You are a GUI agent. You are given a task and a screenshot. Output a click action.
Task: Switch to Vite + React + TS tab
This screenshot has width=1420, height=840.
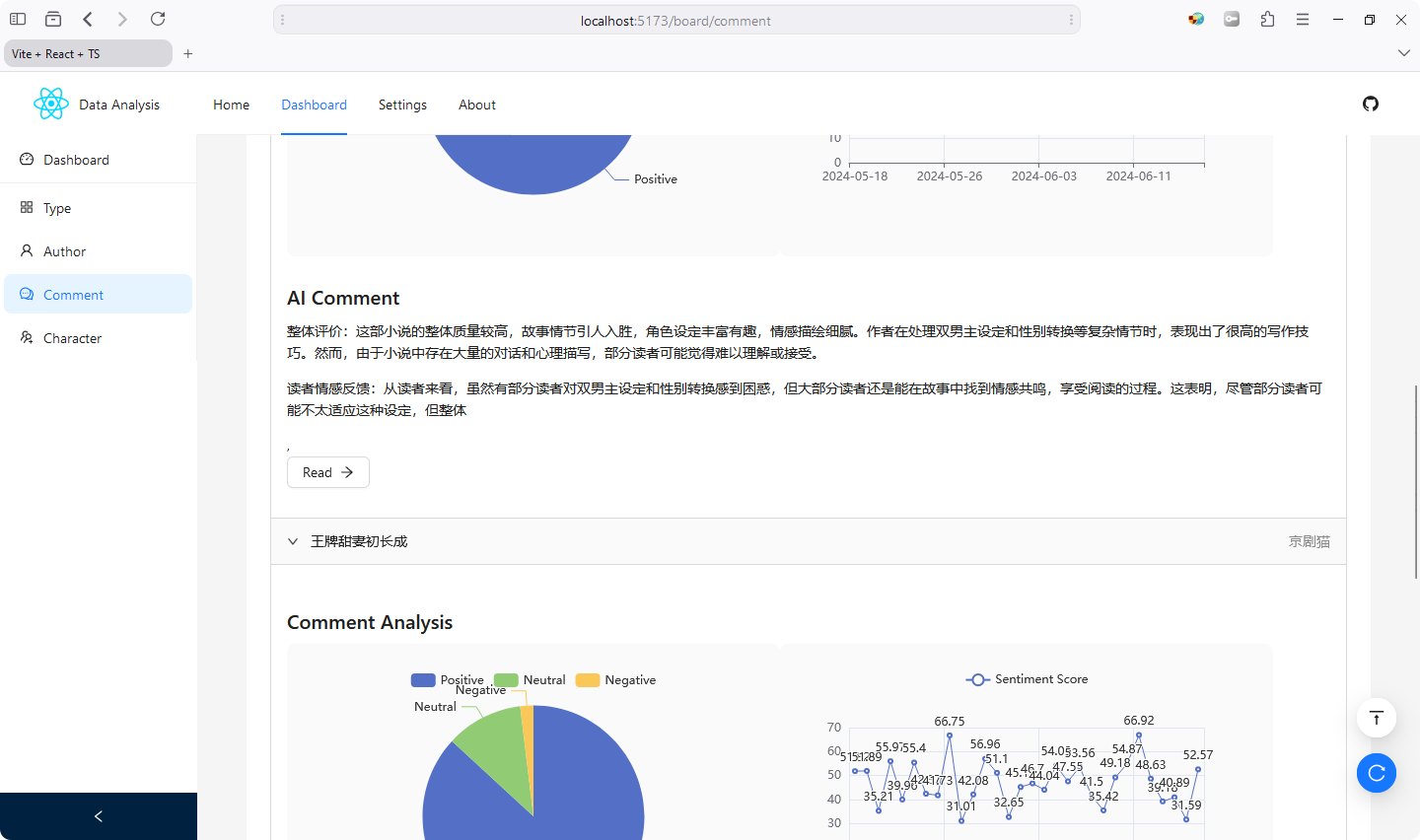(x=89, y=53)
